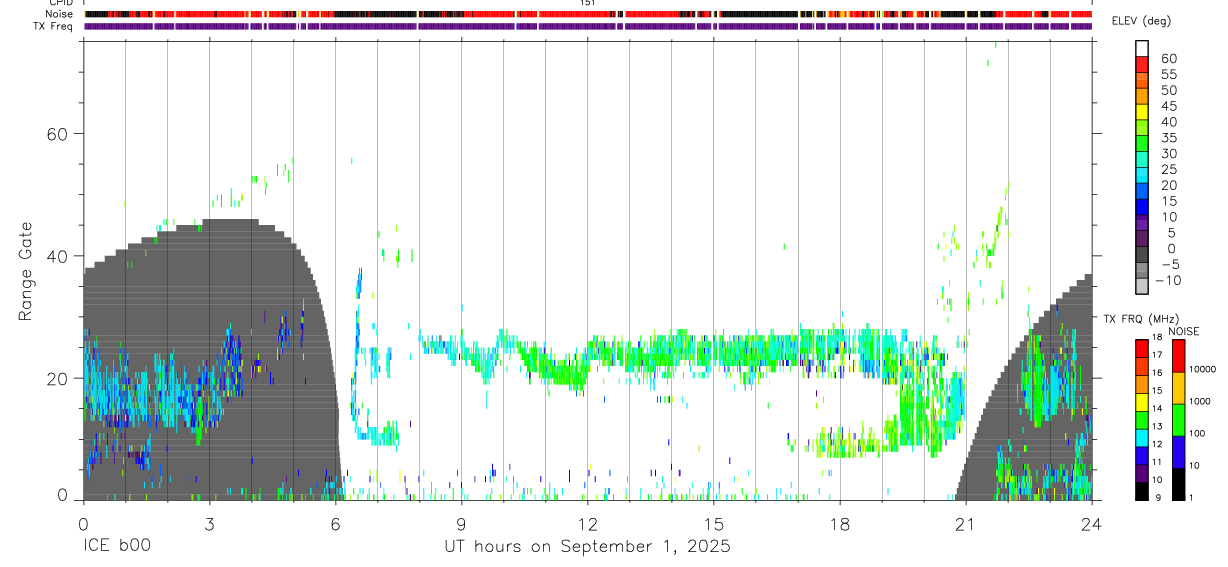
Task: Click the x-axis tick label 24
Action: [x=1091, y=522]
